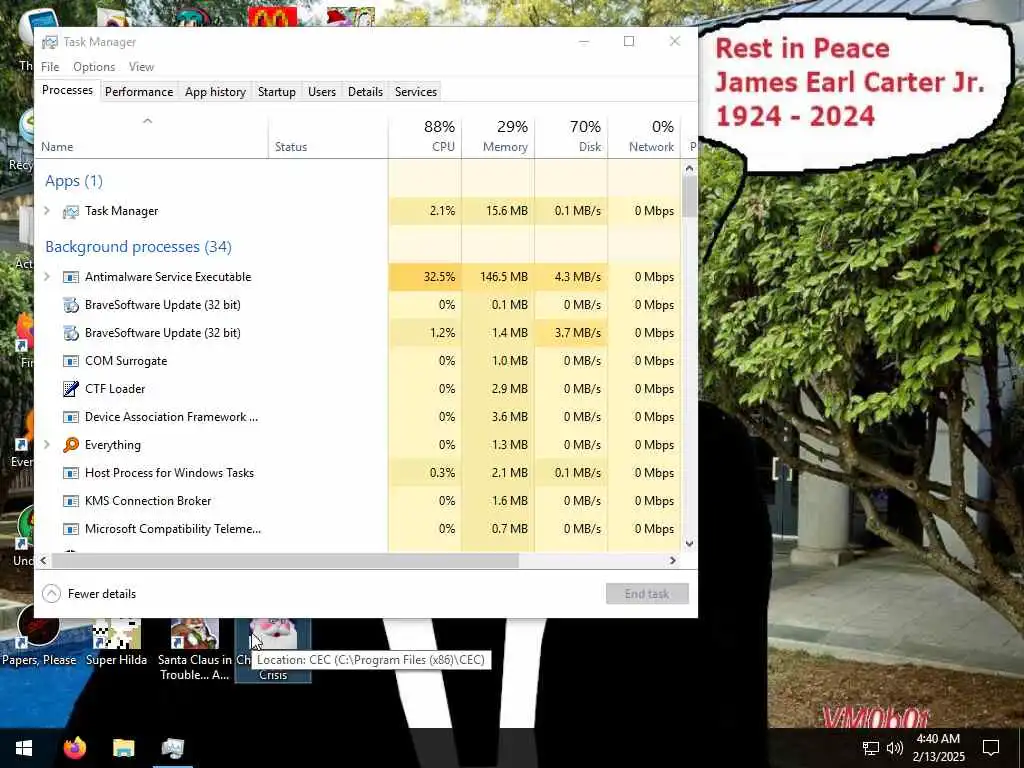The height and width of the screenshot is (768, 1024).
Task: Click the horizontal scrollbar left arrow
Action: (43, 560)
